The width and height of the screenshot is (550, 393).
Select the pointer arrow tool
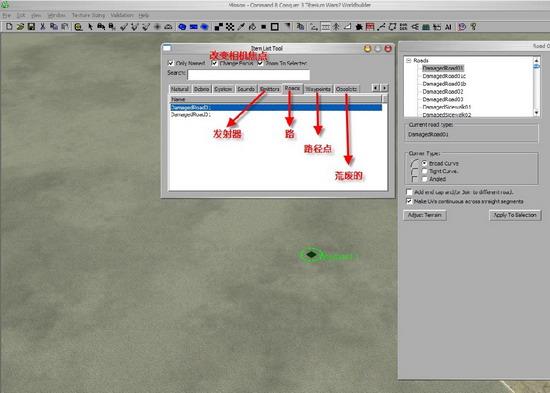click(x=90, y=27)
